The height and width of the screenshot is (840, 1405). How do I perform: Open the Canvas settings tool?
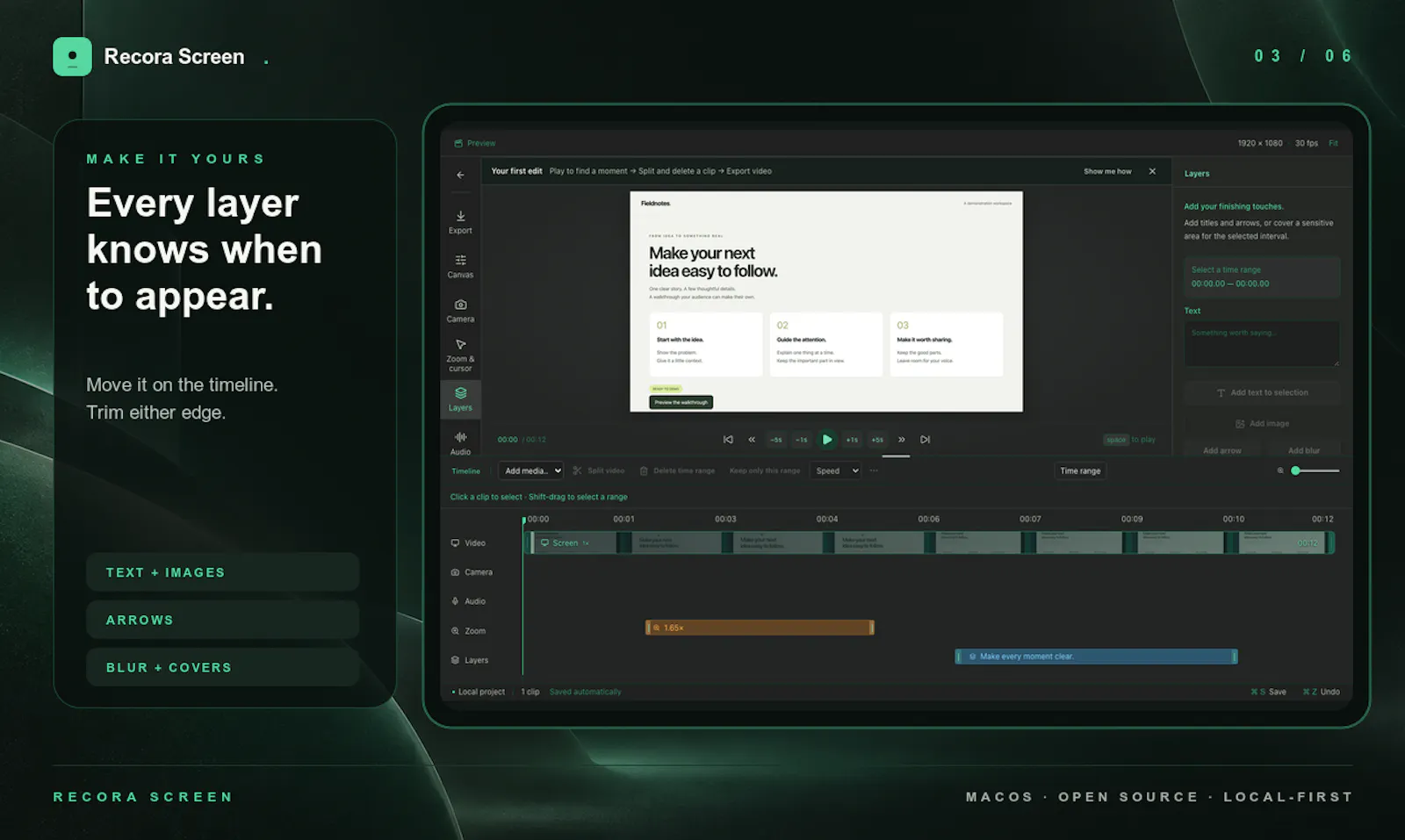click(460, 267)
